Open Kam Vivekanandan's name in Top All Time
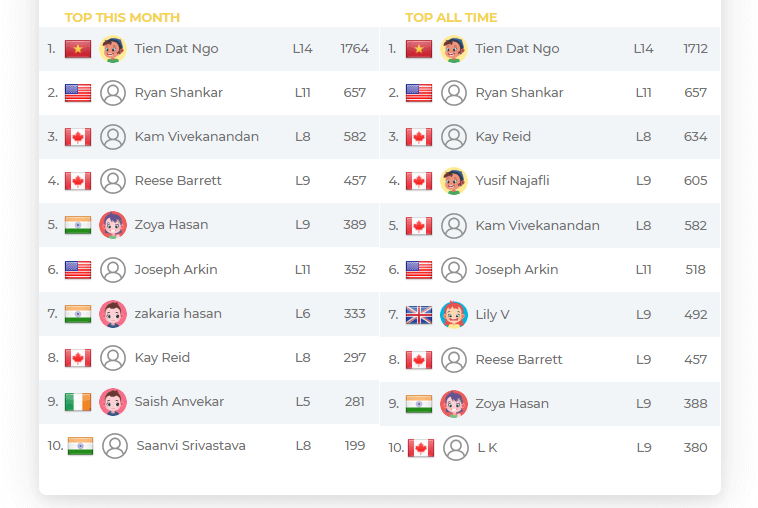 pos(537,225)
